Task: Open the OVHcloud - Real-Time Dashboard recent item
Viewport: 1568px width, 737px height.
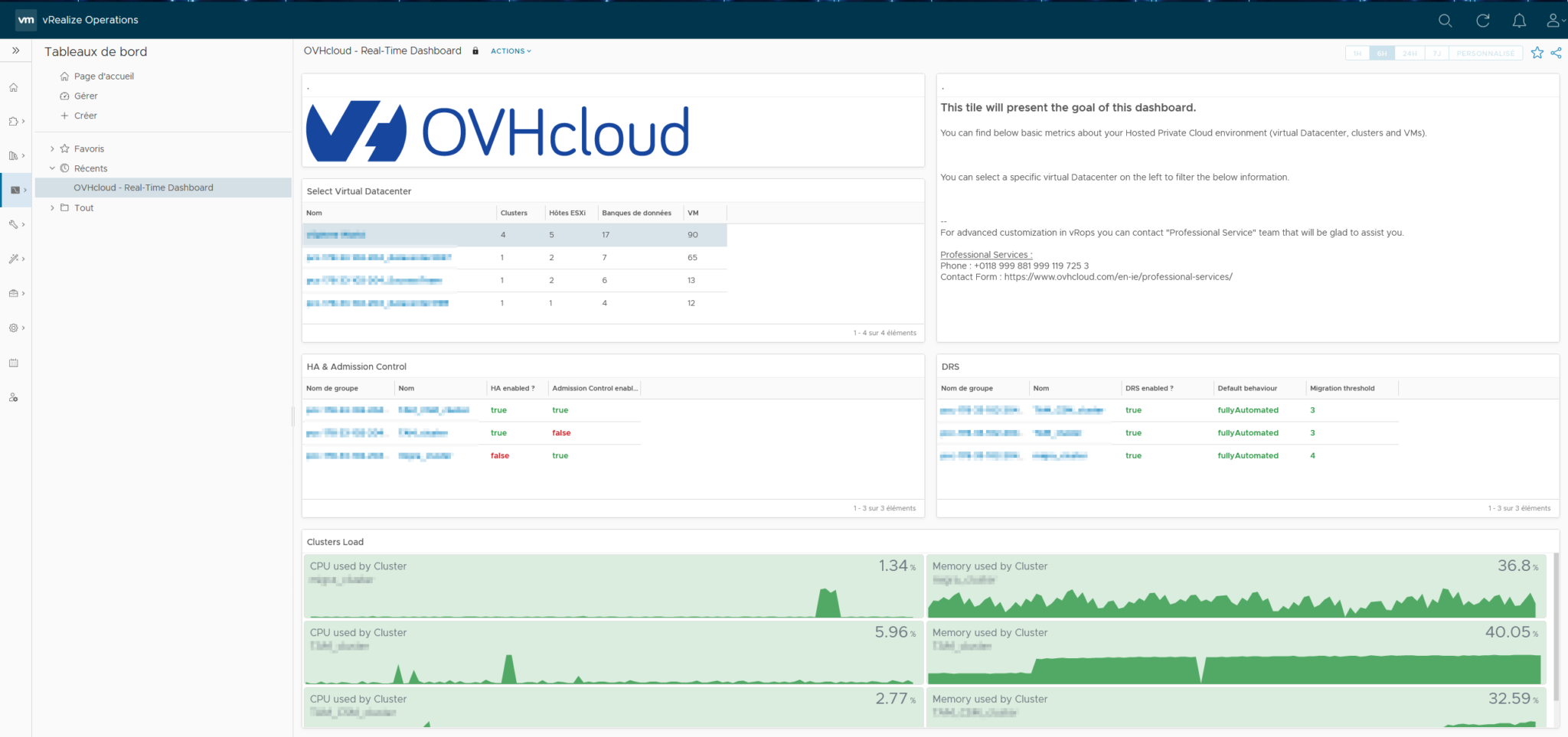Action: click(x=143, y=187)
